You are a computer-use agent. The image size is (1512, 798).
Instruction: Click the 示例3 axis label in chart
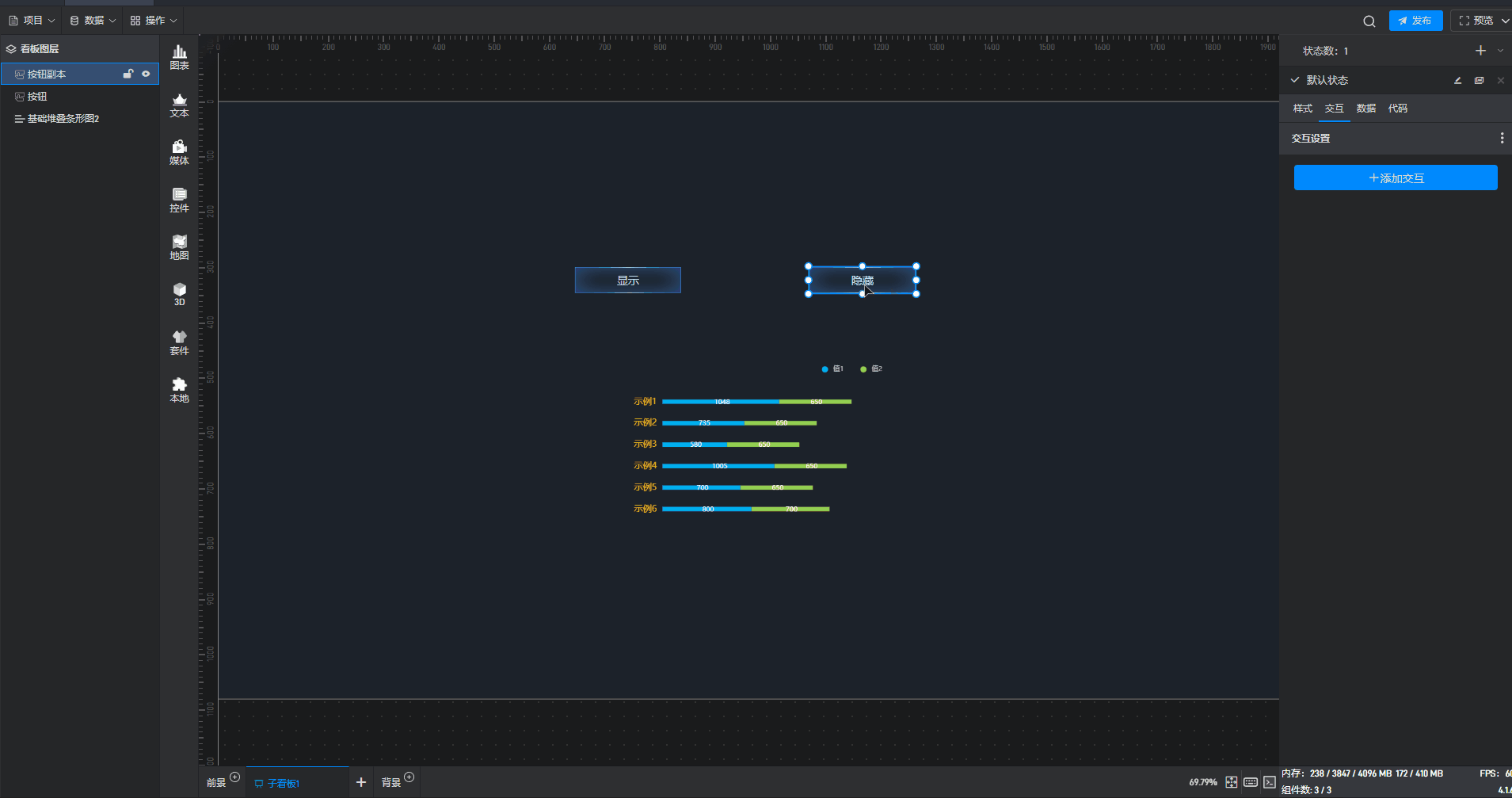[x=645, y=444]
